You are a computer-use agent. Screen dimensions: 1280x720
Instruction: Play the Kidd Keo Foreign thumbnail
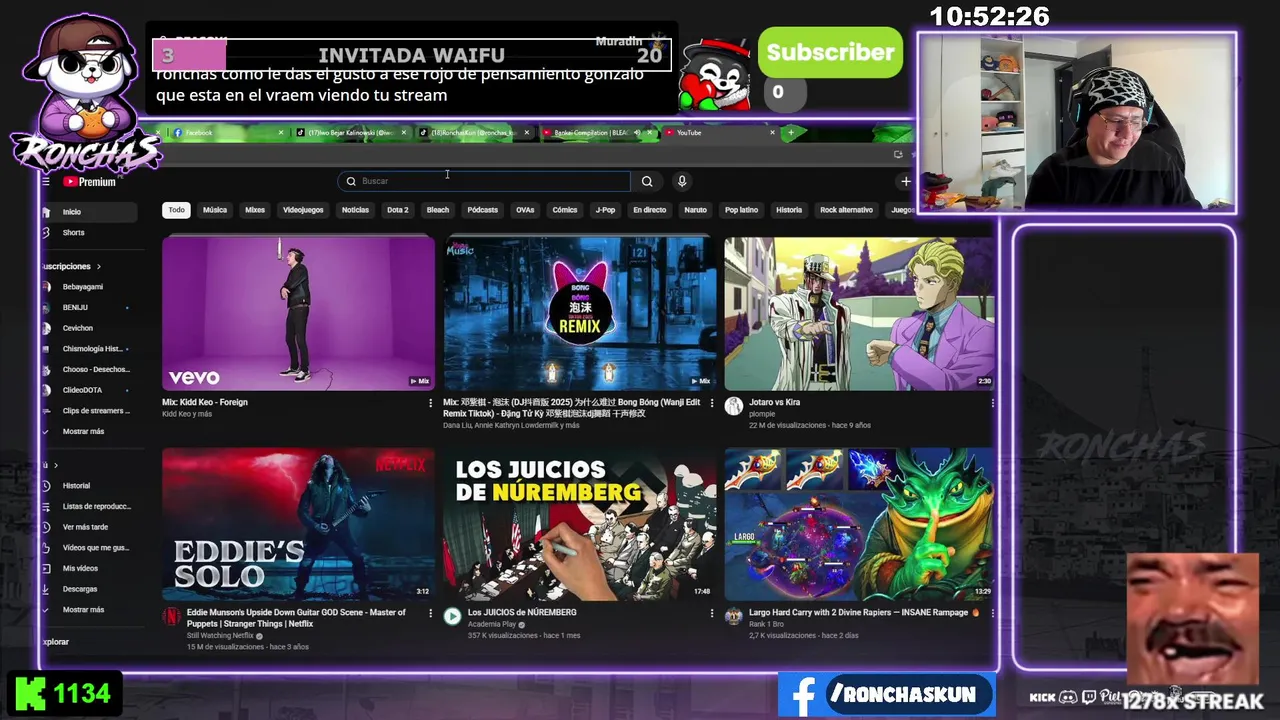pos(298,313)
